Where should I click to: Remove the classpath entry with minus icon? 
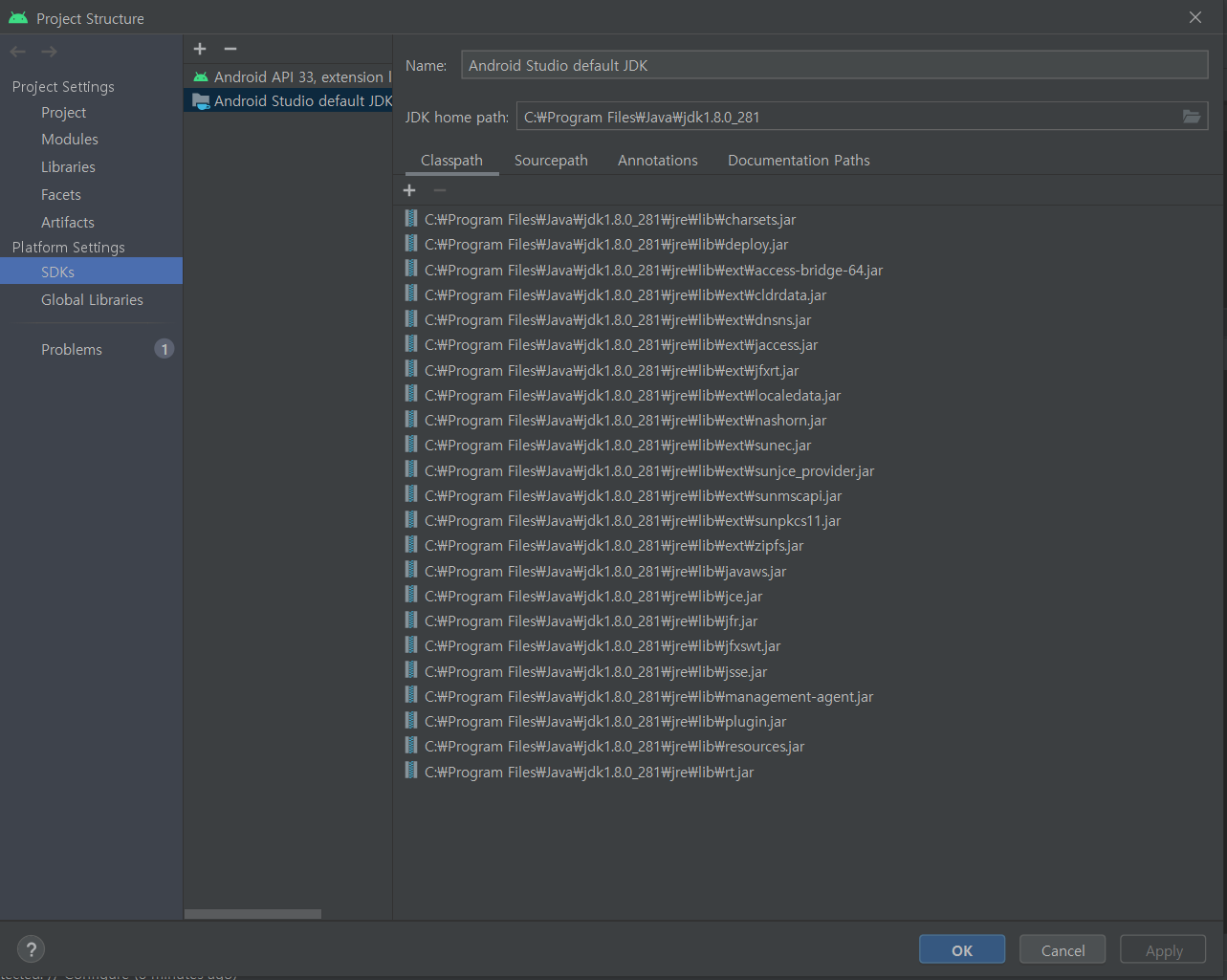(x=440, y=190)
